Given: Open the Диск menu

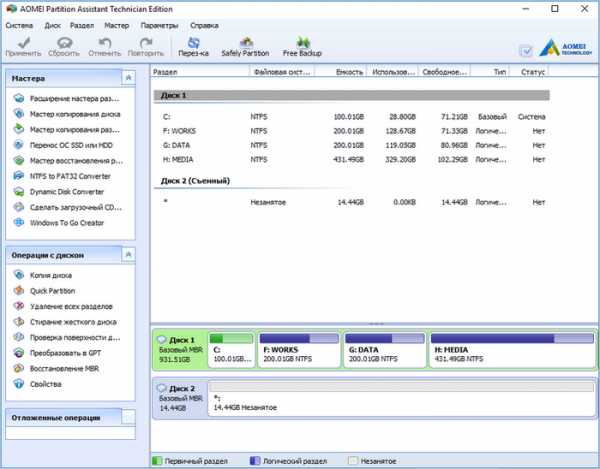Looking at the screenshot, I should tap(52, 26).
